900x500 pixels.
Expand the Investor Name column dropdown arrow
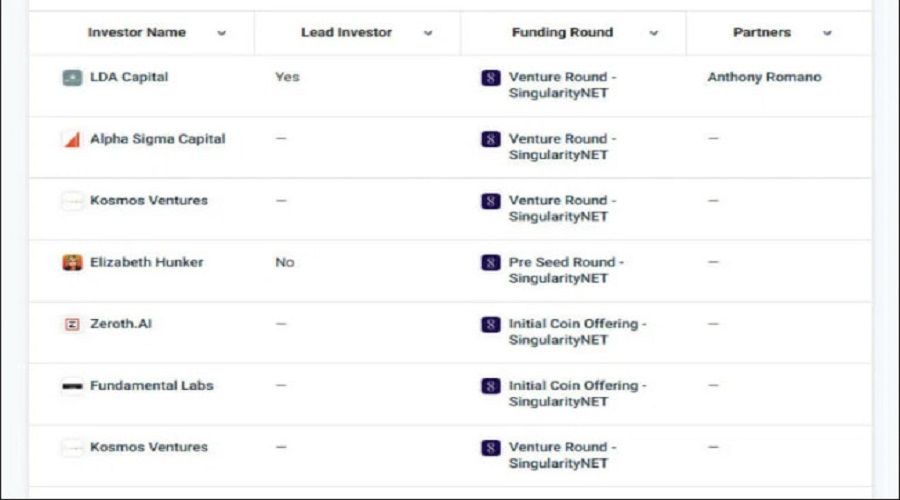click(222, 33)
